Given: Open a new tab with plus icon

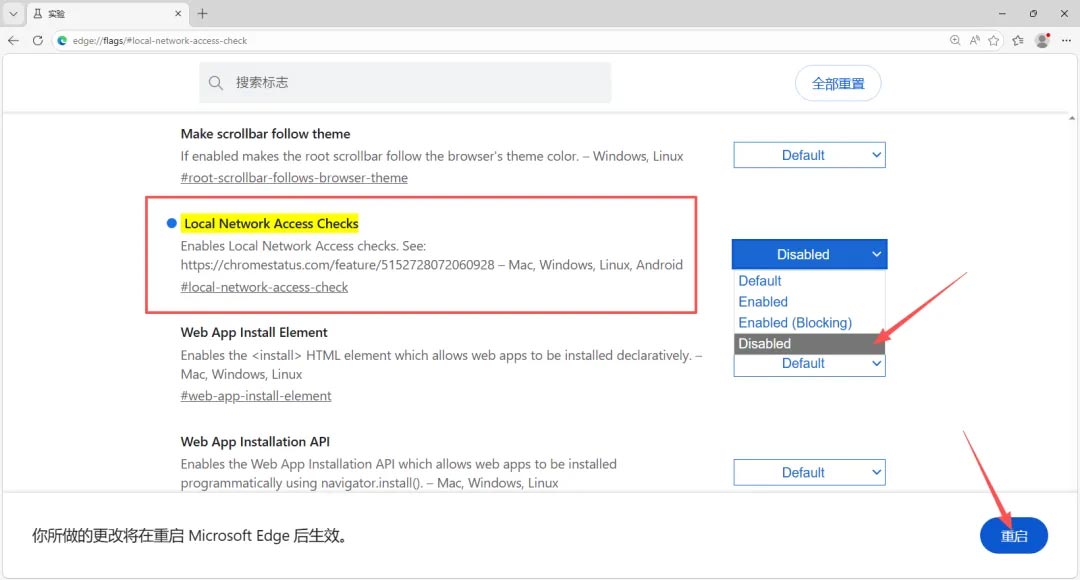Looking at the screenshot, I should click(202, 13).
